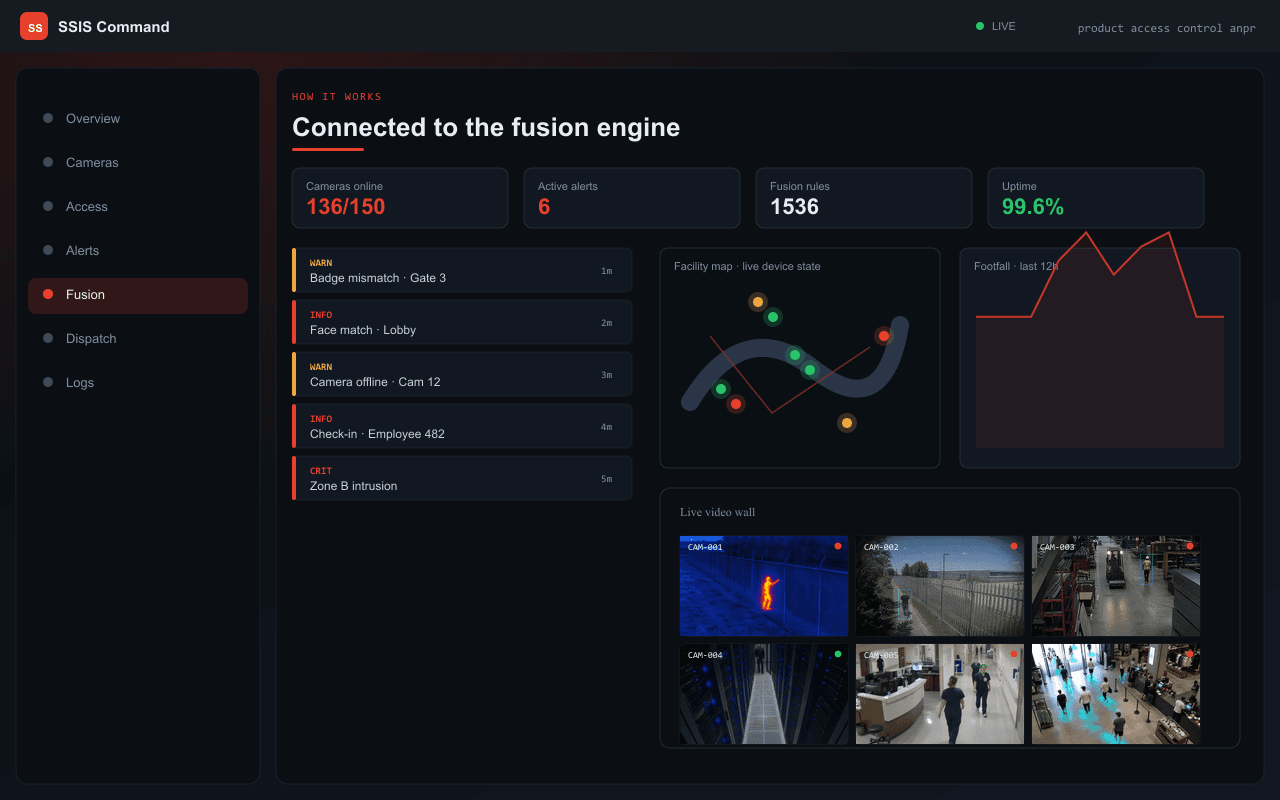Viewport: 1280px width, 800px height.
Task: Open Dispatch from the sidebar
Action: 138,338
